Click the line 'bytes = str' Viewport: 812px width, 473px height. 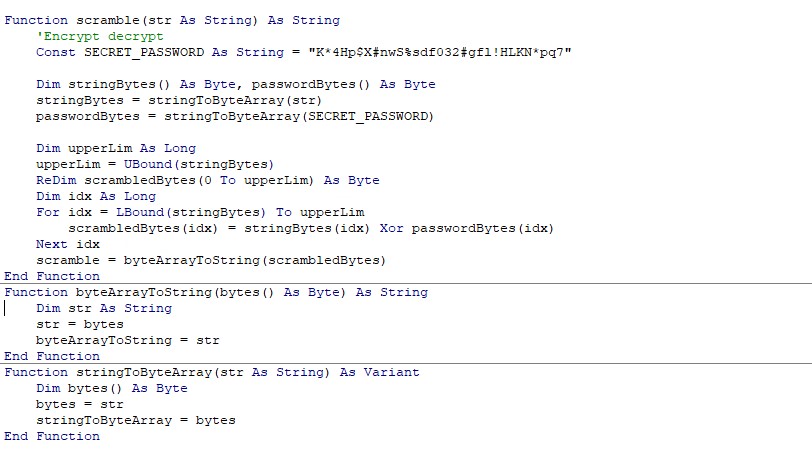click(80, 404)
